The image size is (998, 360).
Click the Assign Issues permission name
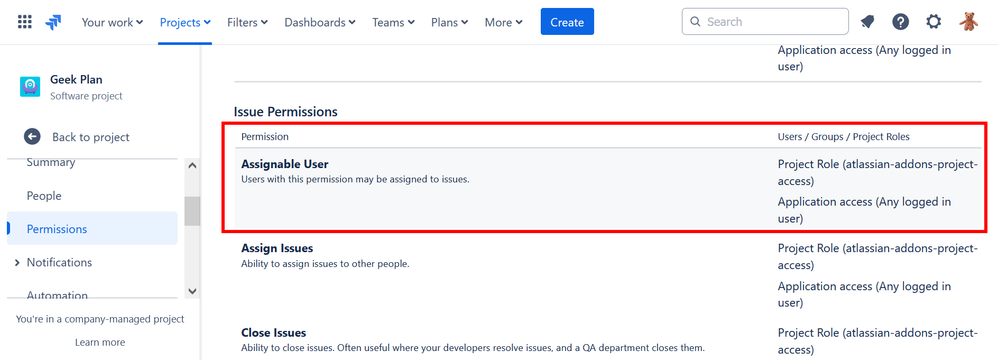point(277,248)
